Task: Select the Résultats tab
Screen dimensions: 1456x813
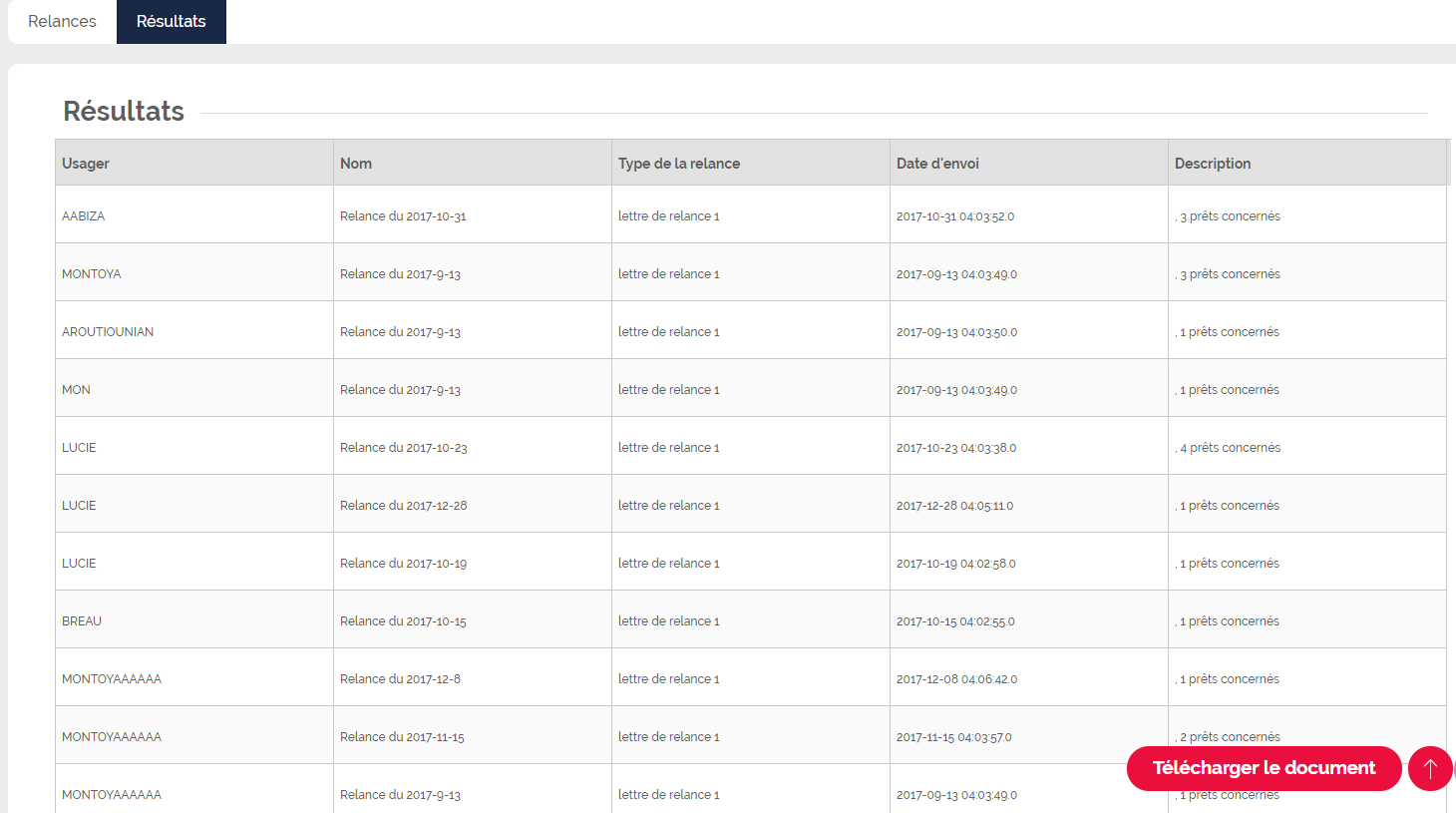Action: click(x=172, y=21)
